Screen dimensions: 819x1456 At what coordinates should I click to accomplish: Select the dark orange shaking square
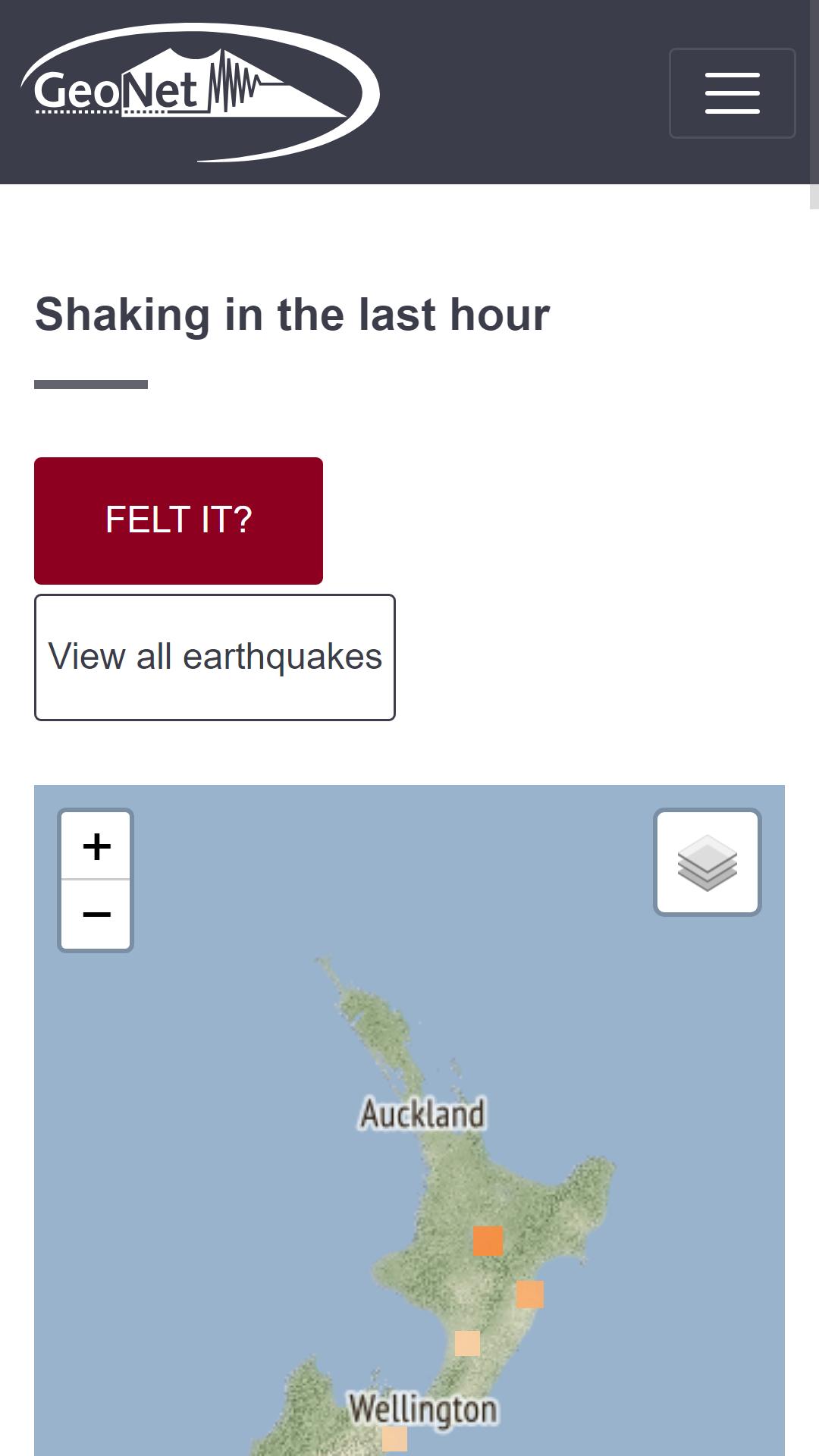click(488, 1241)
